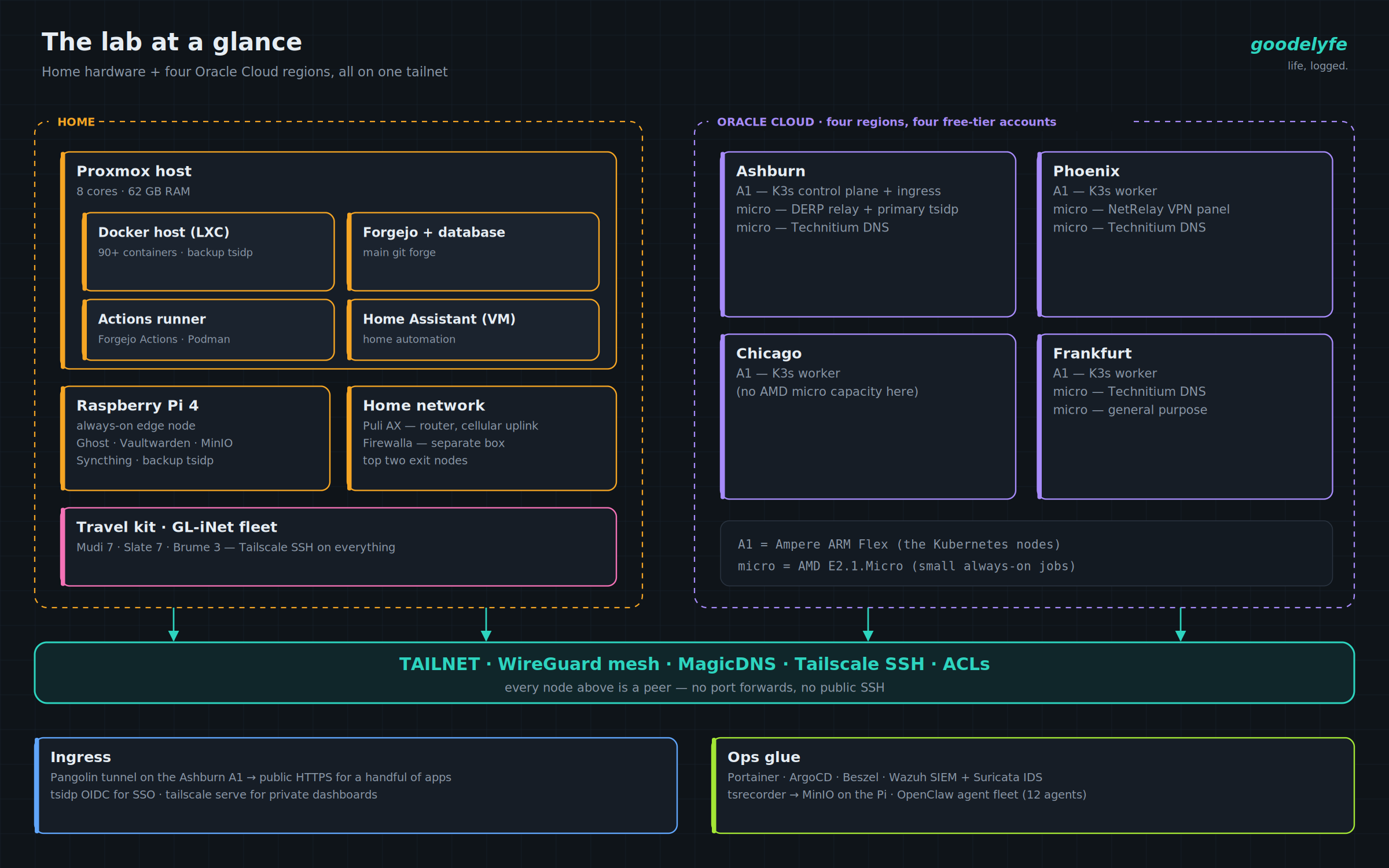Select the Ingress card heading

pos(80,757)
